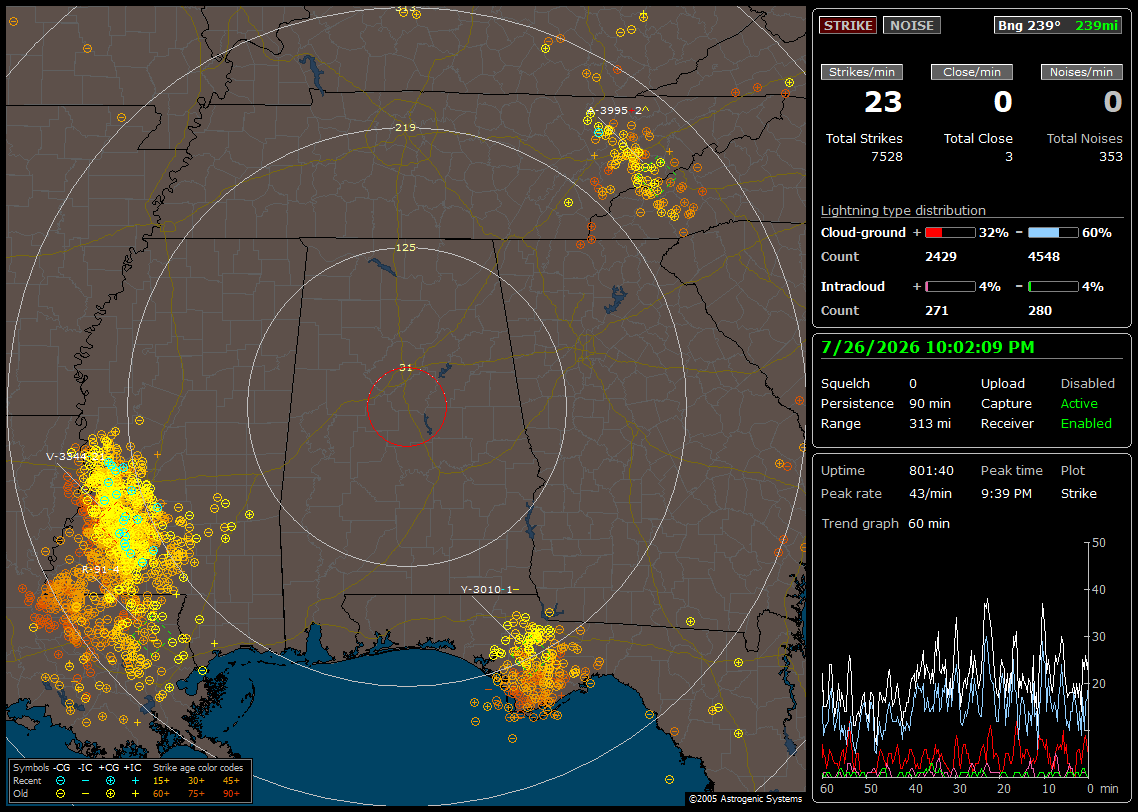Select the Noises/min label box
Image resolution: width=1138 pixels, height=812 pixels.
click(x=1081, y=72)
